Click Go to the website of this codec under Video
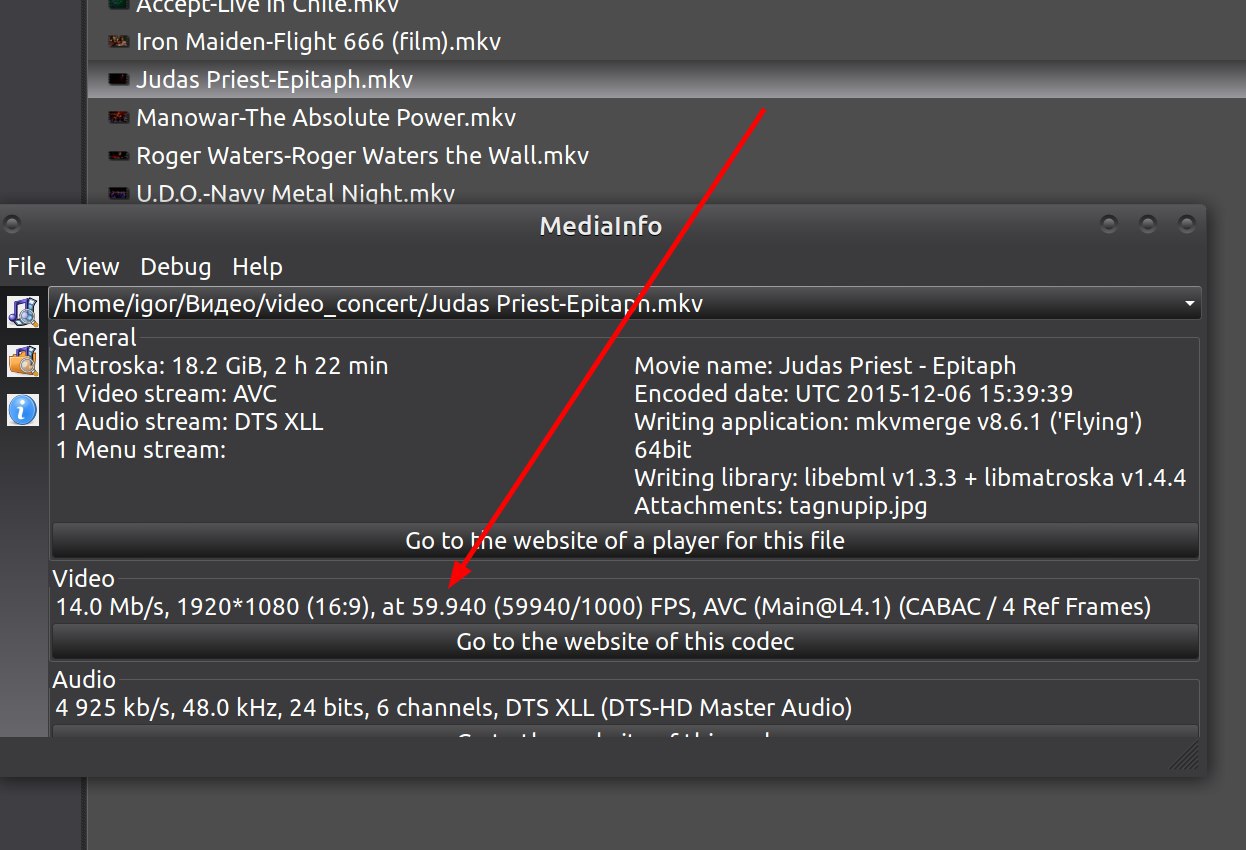 coord(625,641)
